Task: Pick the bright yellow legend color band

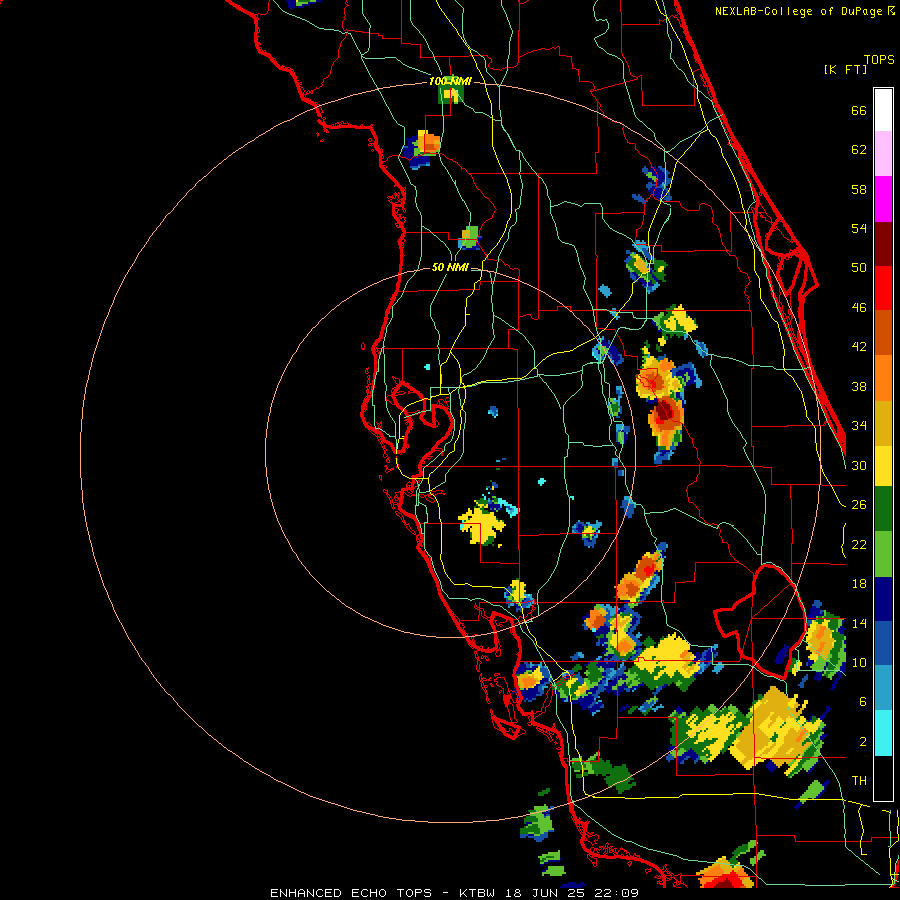Action: [883, 466]
